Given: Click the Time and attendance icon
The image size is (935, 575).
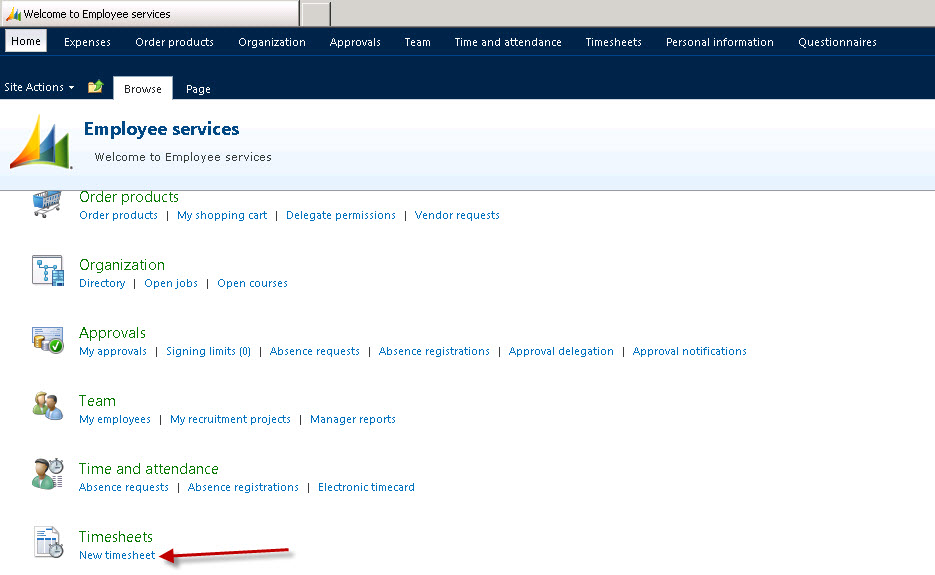Looking at the screenshot, I should point(47,475).
